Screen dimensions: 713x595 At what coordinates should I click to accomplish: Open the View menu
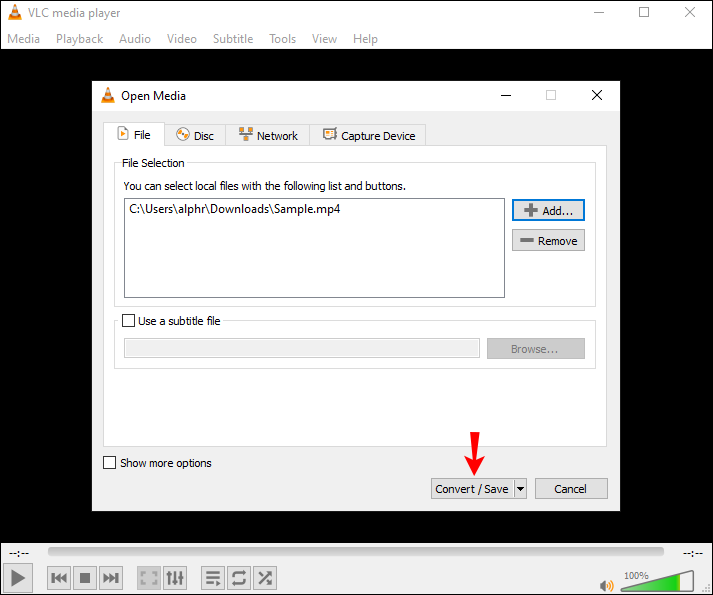[325, 39]
